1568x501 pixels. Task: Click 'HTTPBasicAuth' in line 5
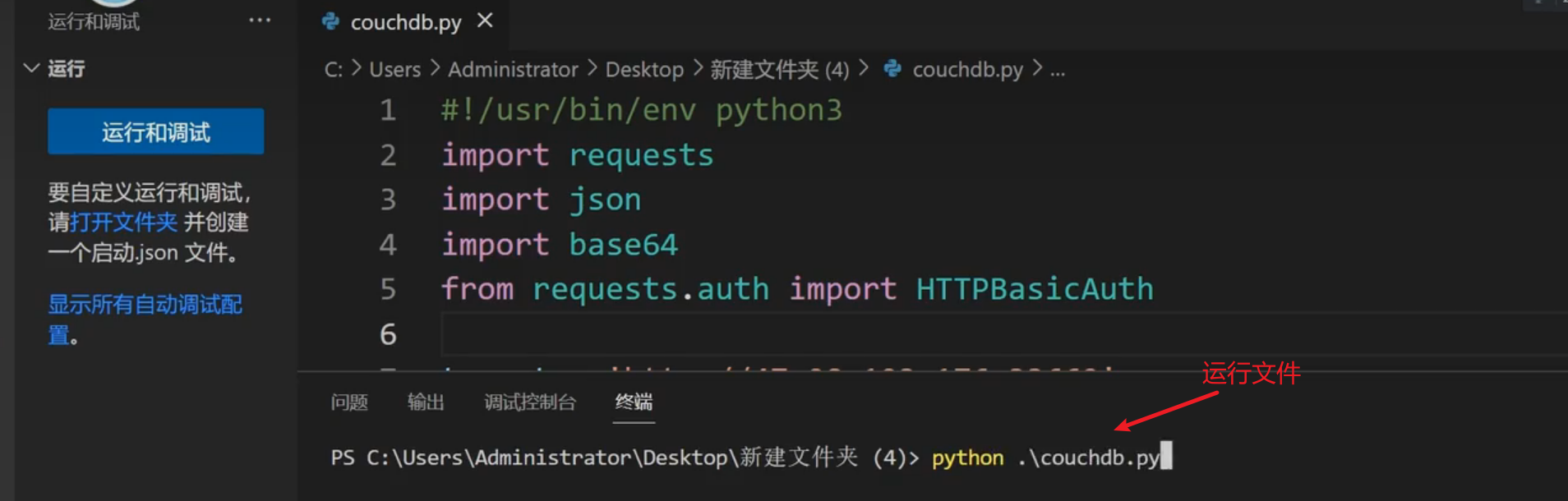[x=1035, y=289]
